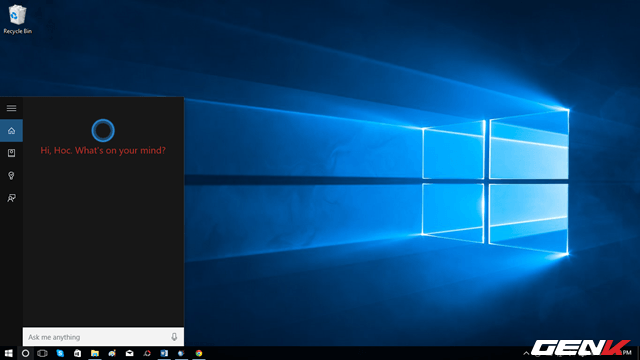The image size is (640, 360).
Task: Open the Mail app on taskbar
Action: [129, 353]
